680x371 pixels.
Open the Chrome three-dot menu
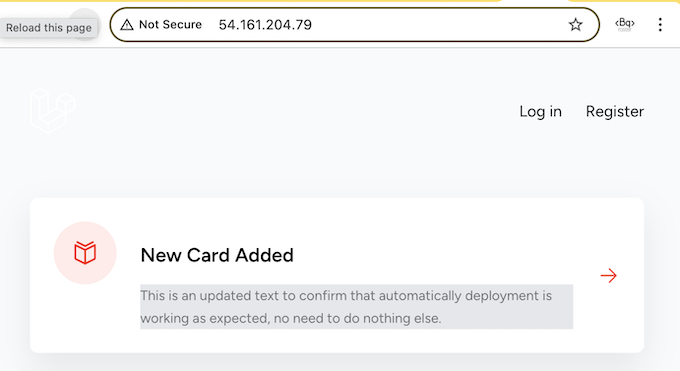(660, 25)
